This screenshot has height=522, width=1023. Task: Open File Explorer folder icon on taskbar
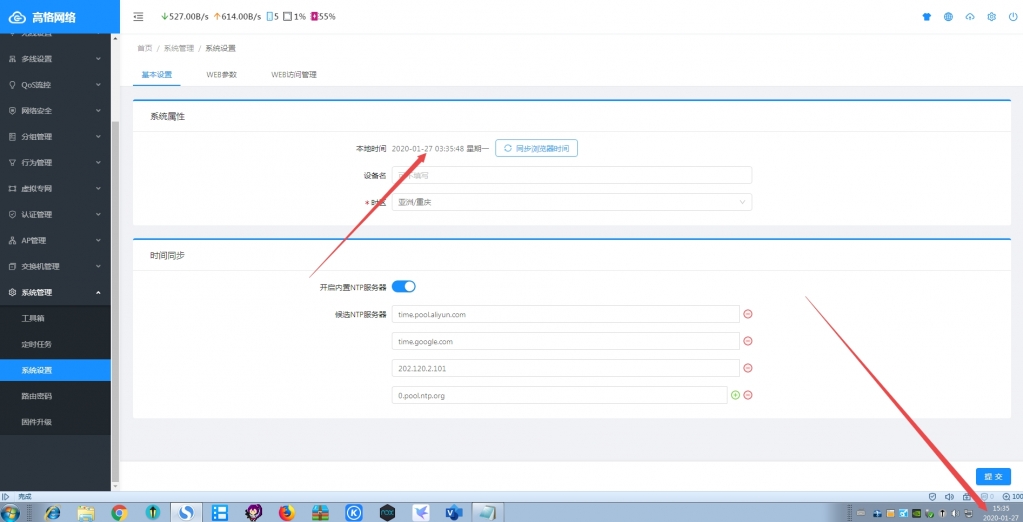click(86, 513)
